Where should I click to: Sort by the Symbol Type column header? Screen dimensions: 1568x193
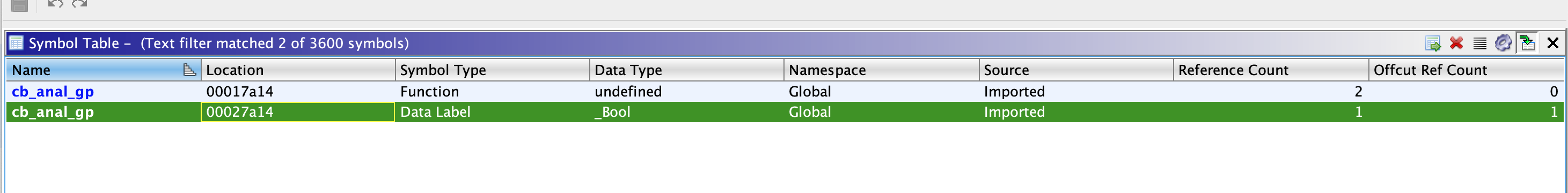(493, 70)
